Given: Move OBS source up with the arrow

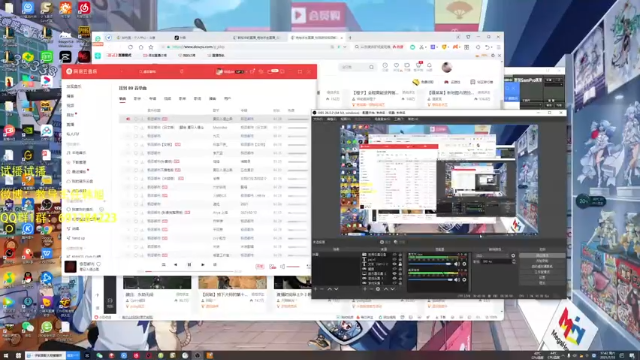Looking at the screenshot, I should [x=386, y=289].
